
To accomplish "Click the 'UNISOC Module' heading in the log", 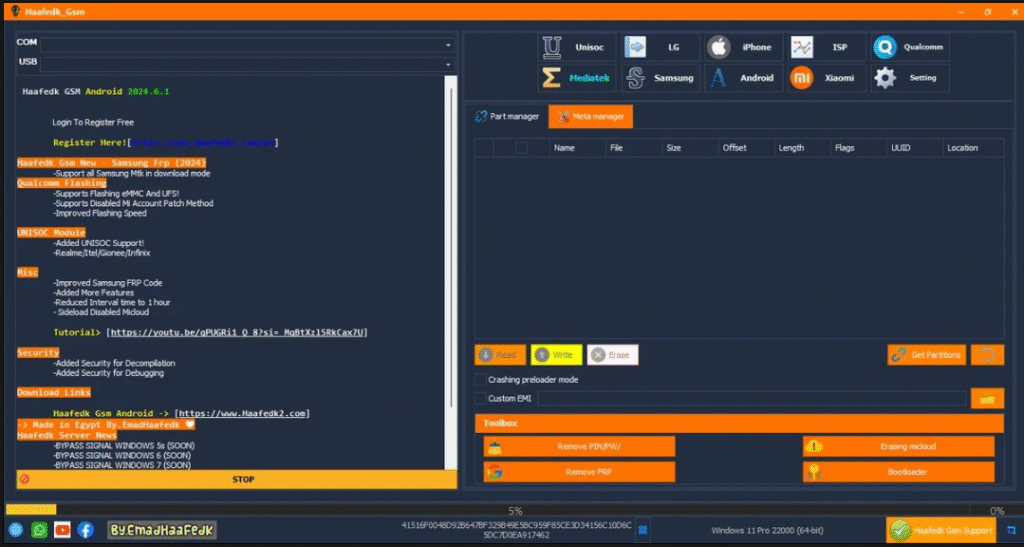I will (x=51, y=232).
